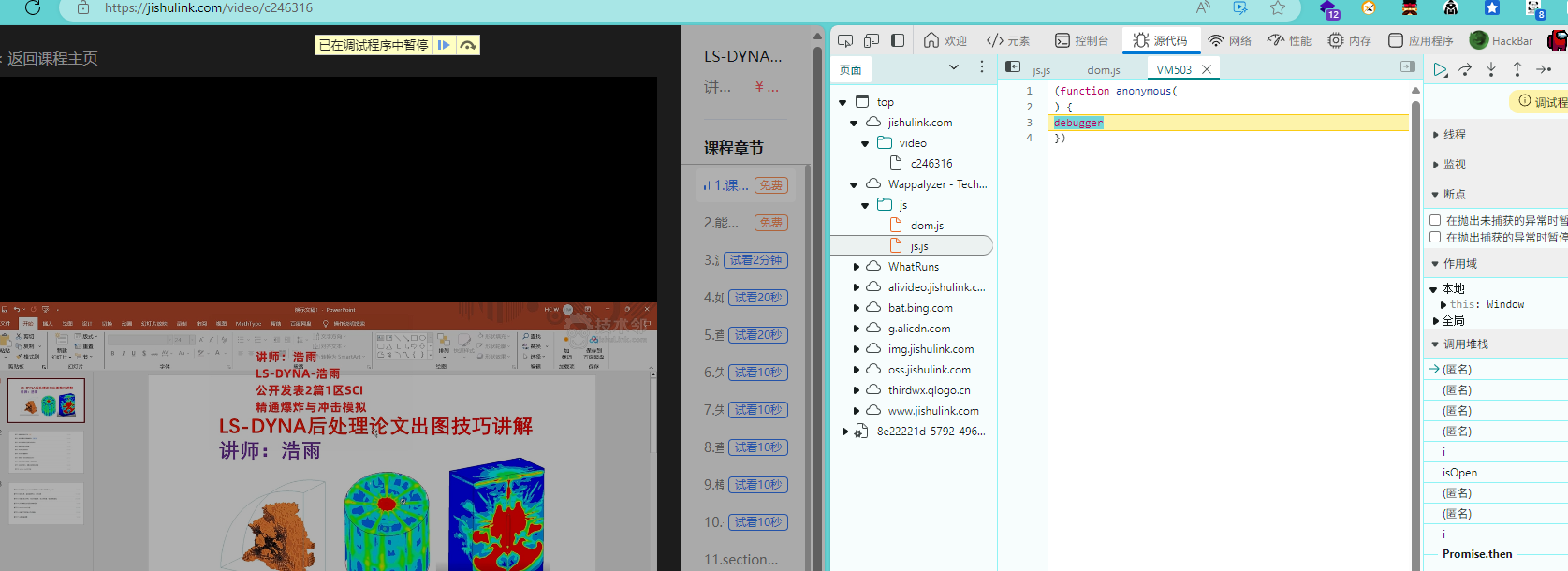Open the HackBar panel

coord(1502,40)
